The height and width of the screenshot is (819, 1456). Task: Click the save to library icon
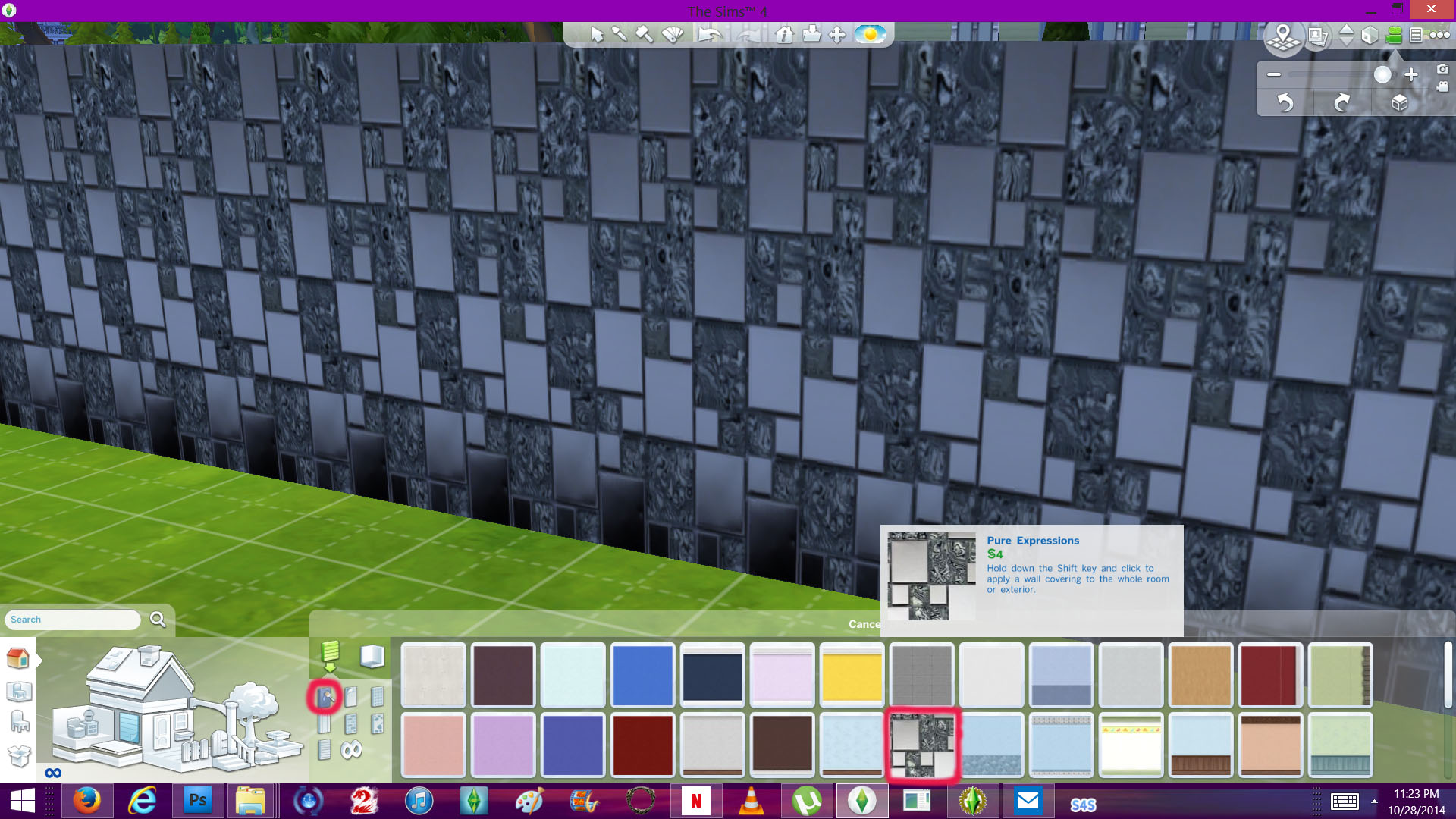tap(811, 34)
